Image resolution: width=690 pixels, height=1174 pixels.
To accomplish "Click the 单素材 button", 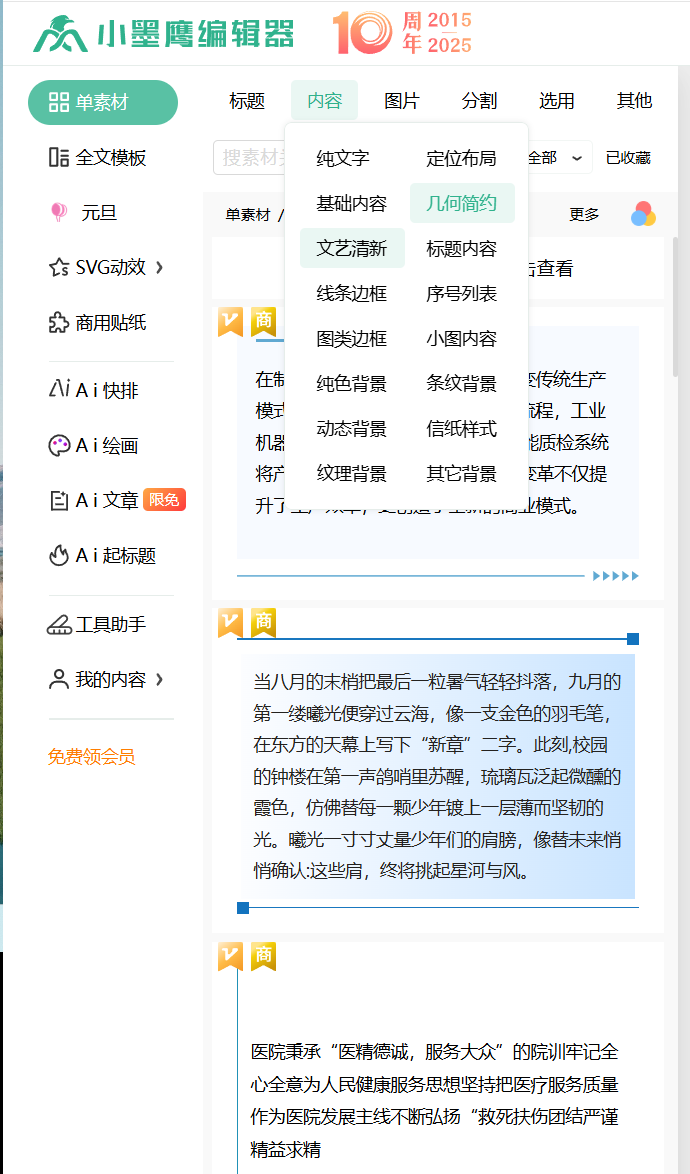I will 102,102.
